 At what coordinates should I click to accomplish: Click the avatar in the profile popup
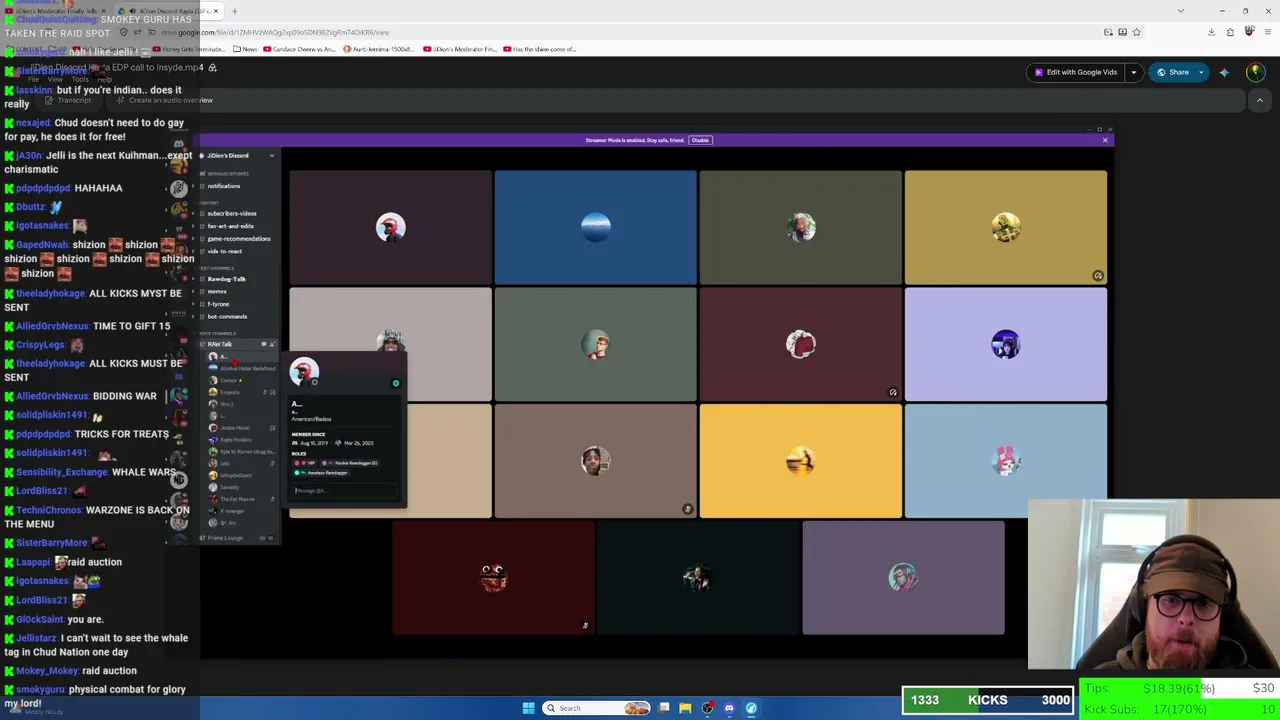point(304,372)
